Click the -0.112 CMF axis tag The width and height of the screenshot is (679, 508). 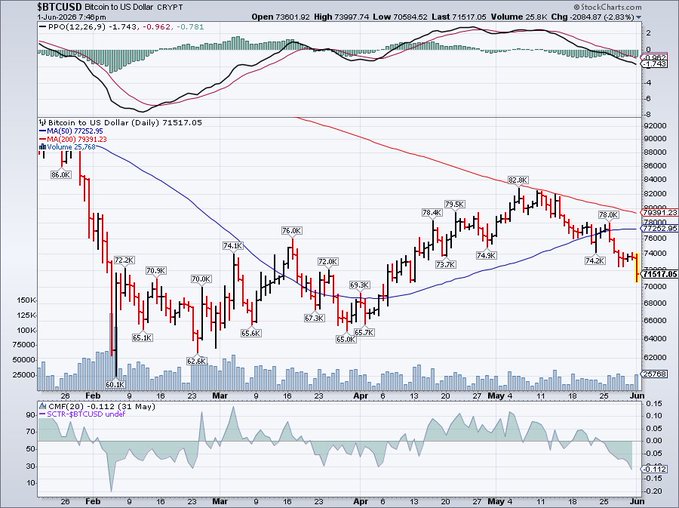coord(655,469)
